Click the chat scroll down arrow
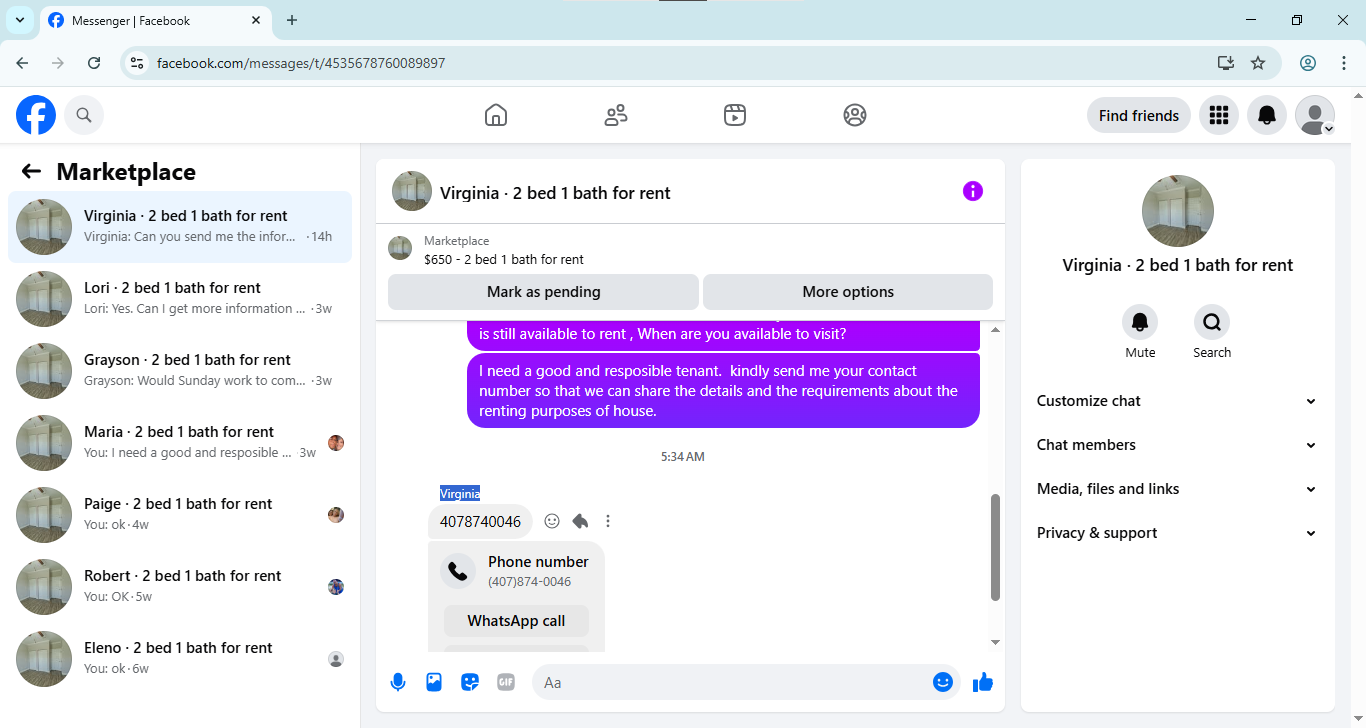Screen dimensions: 1366x728 (995, 642)
